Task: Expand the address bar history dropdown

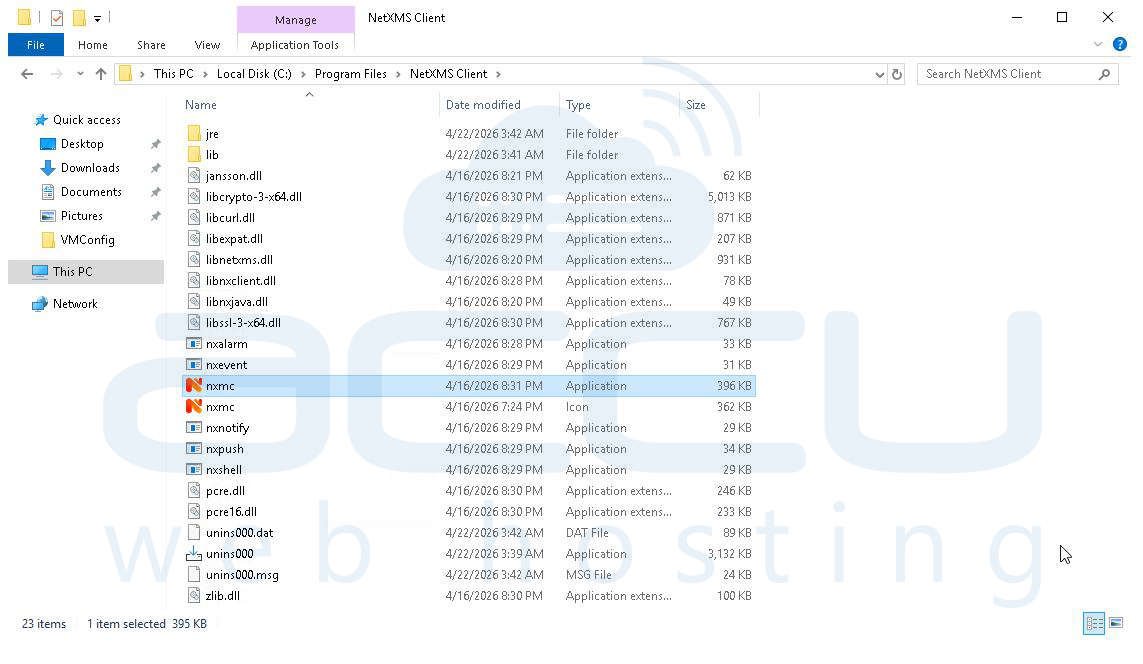Action: (x=880, y=74)
